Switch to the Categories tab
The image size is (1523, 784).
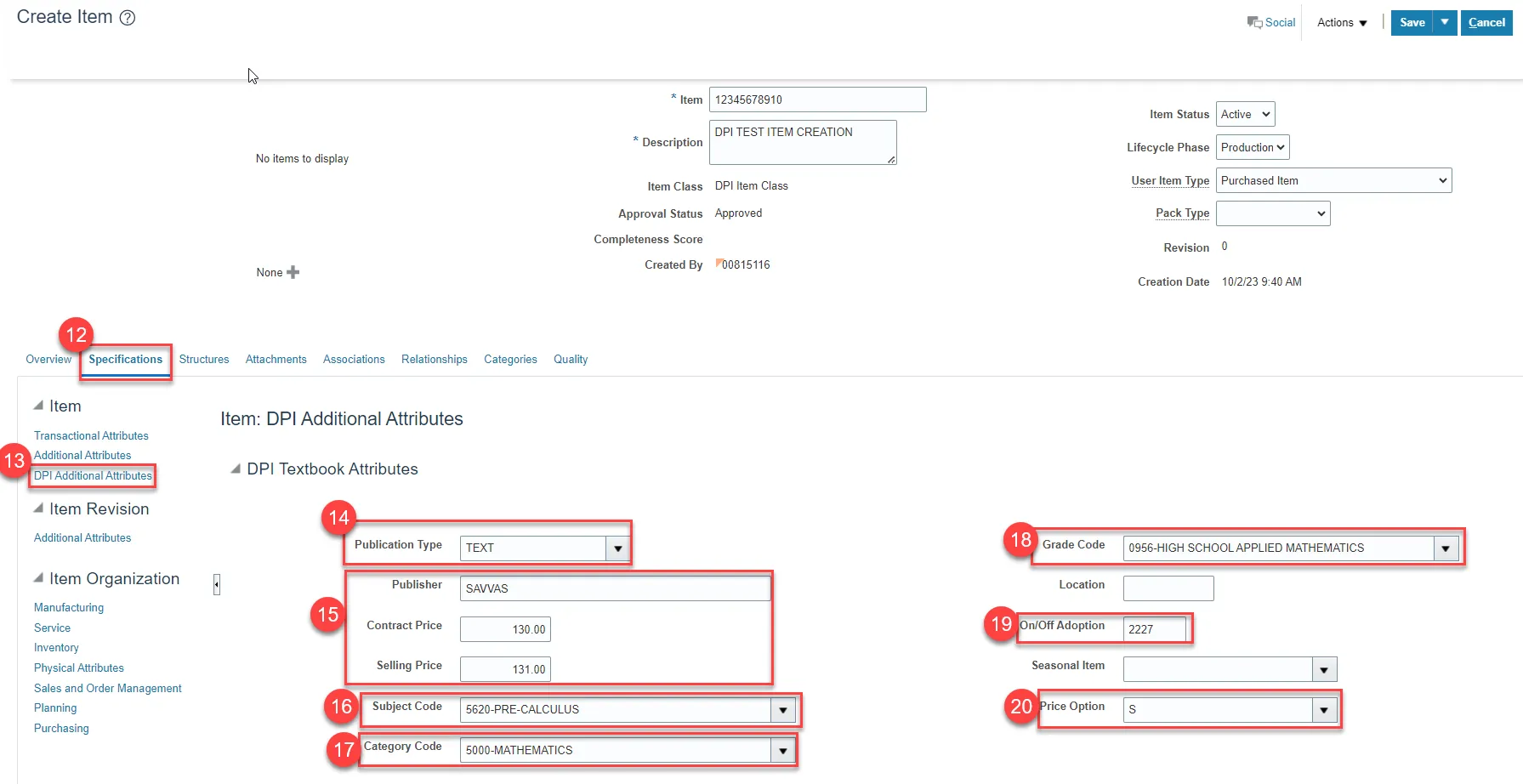click(x=510, y=360)
